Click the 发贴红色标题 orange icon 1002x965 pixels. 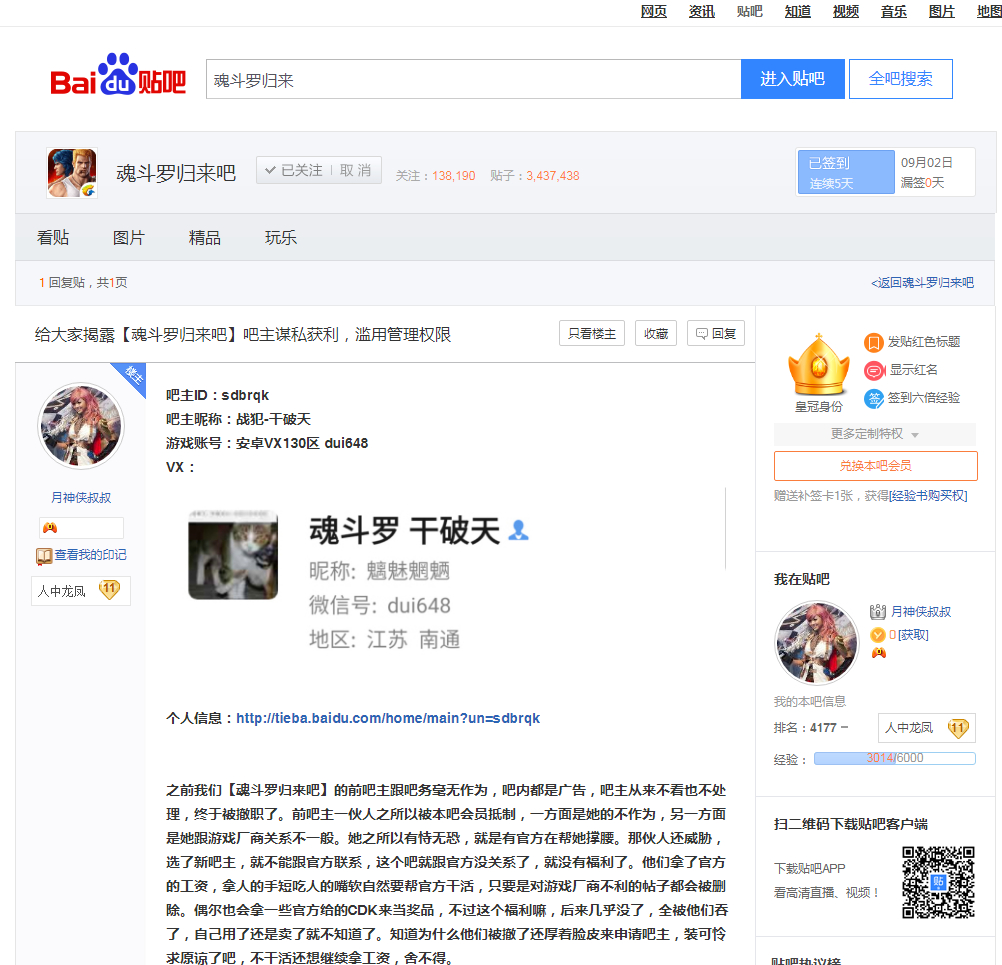pos(874,343)
